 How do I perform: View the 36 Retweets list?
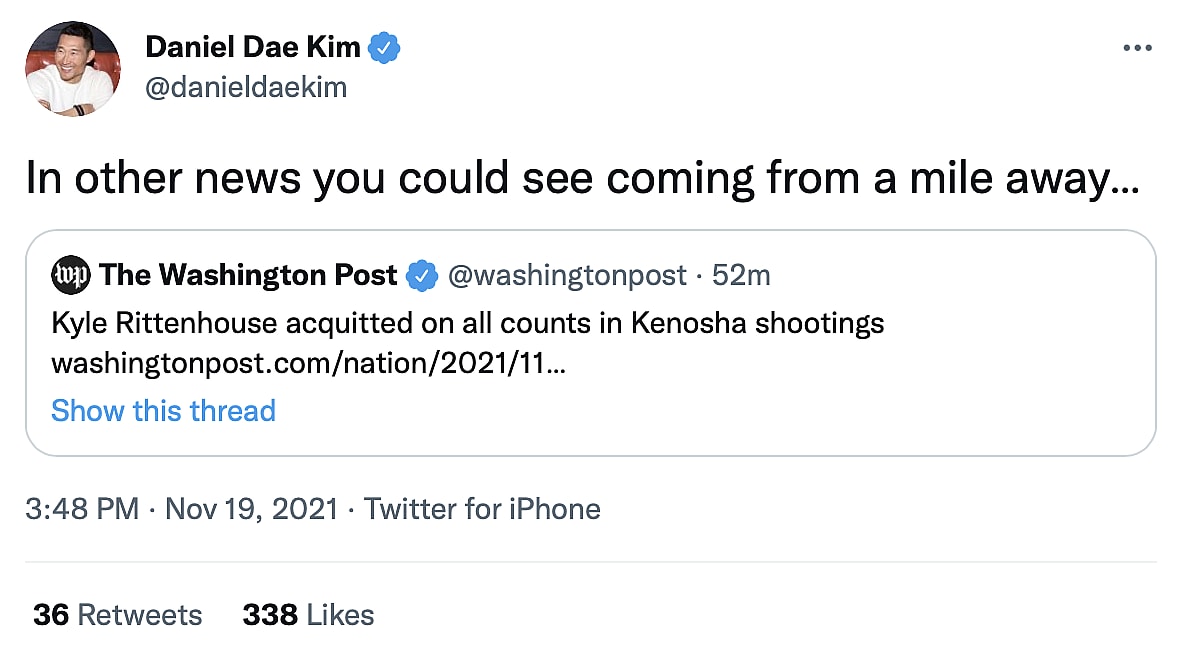pos(117,615)
